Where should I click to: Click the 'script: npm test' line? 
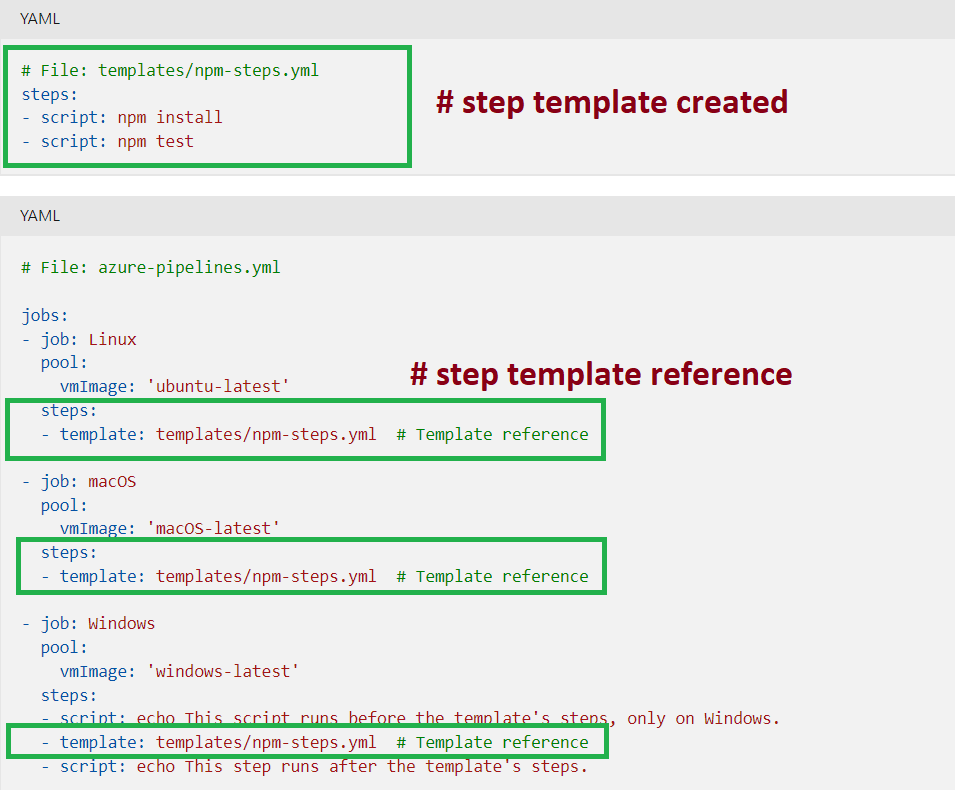[108, 141]
